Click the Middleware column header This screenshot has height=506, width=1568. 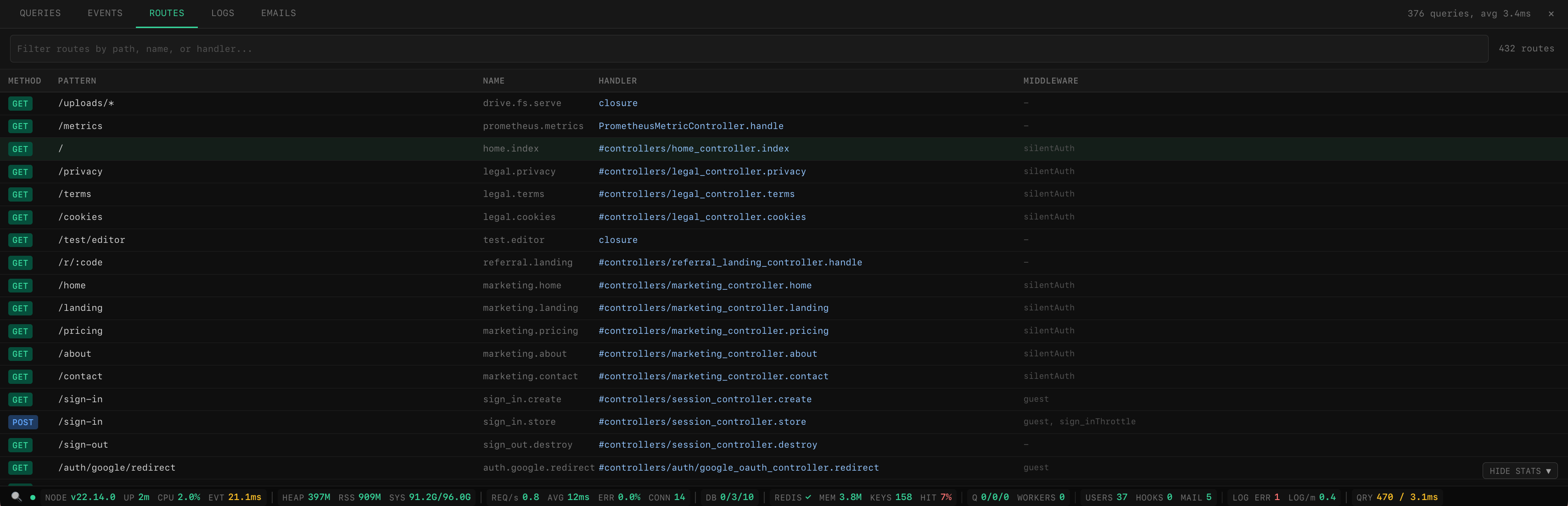pos(1050,81)
